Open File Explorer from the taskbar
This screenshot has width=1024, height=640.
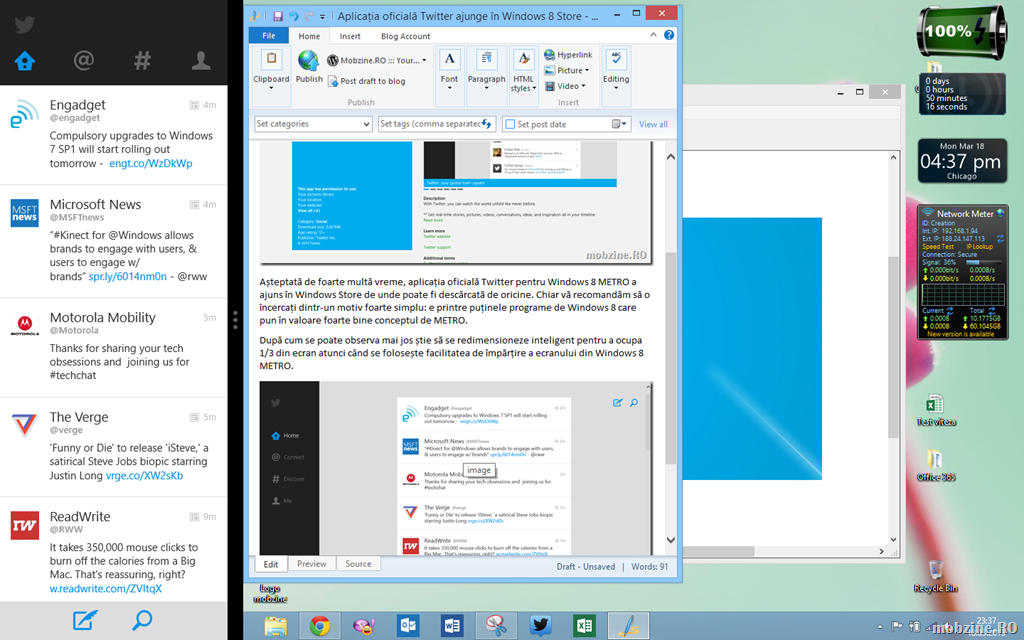pos(276,626)
